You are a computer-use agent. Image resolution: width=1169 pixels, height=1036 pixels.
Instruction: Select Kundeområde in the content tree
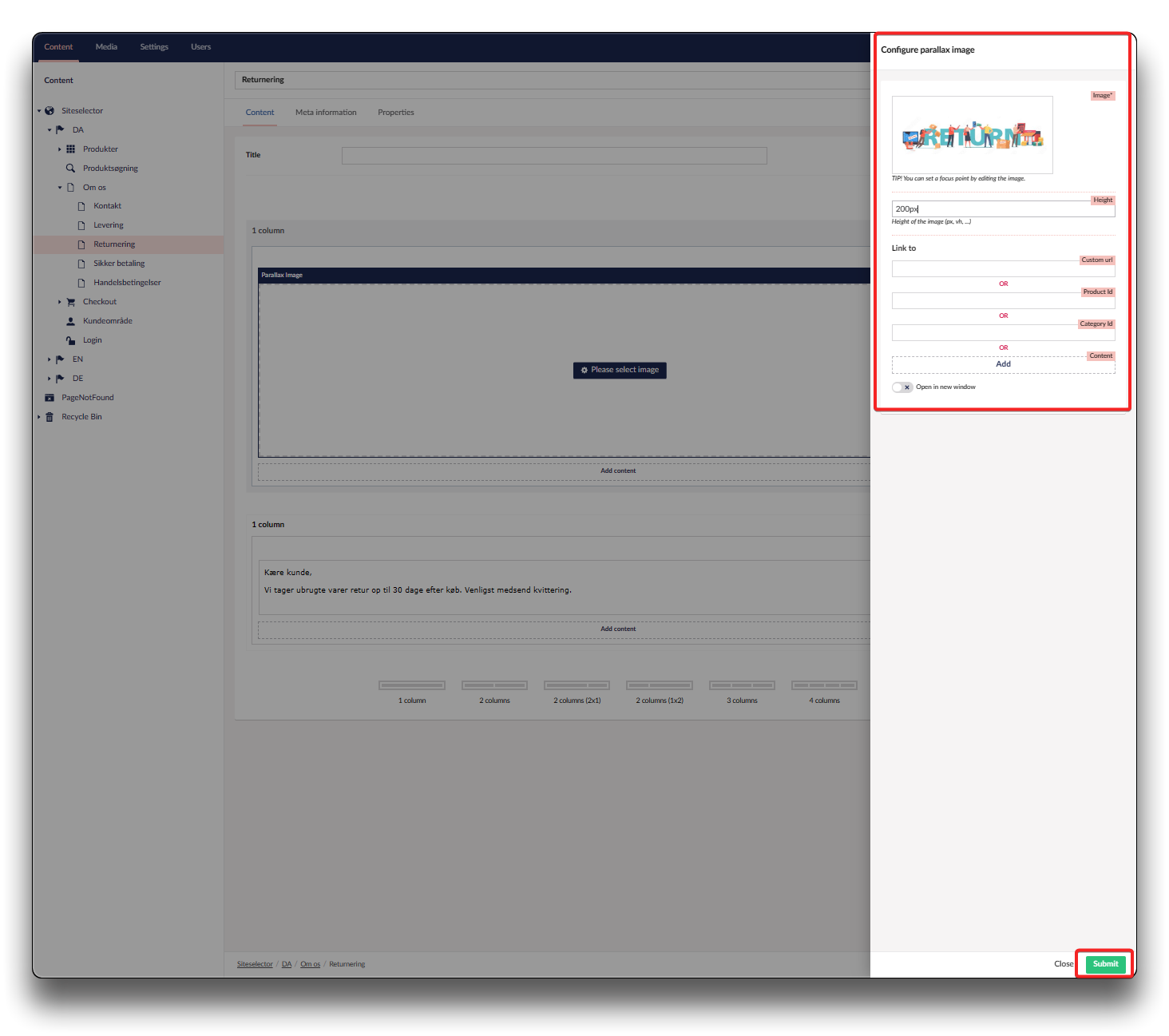[x=108, y=321]
